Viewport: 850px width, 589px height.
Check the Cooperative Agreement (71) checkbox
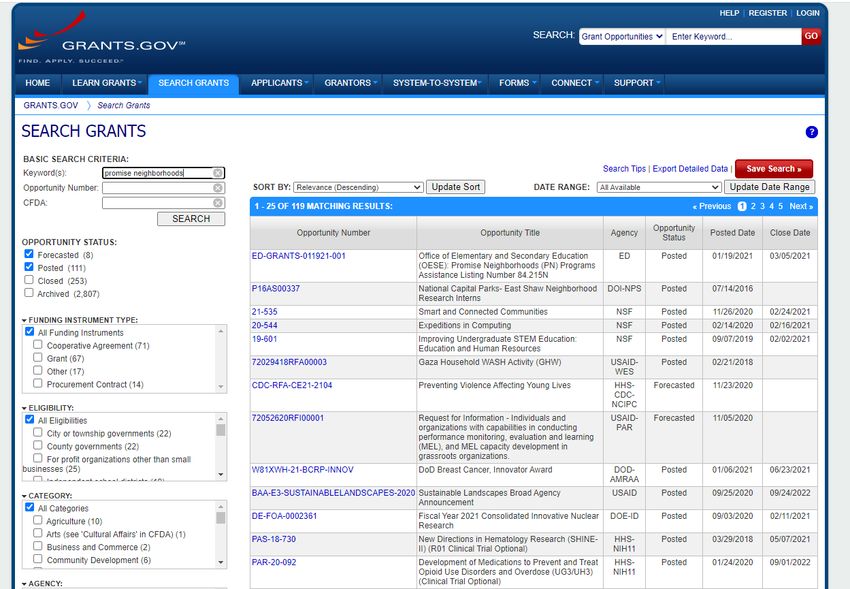pos(37,344)
